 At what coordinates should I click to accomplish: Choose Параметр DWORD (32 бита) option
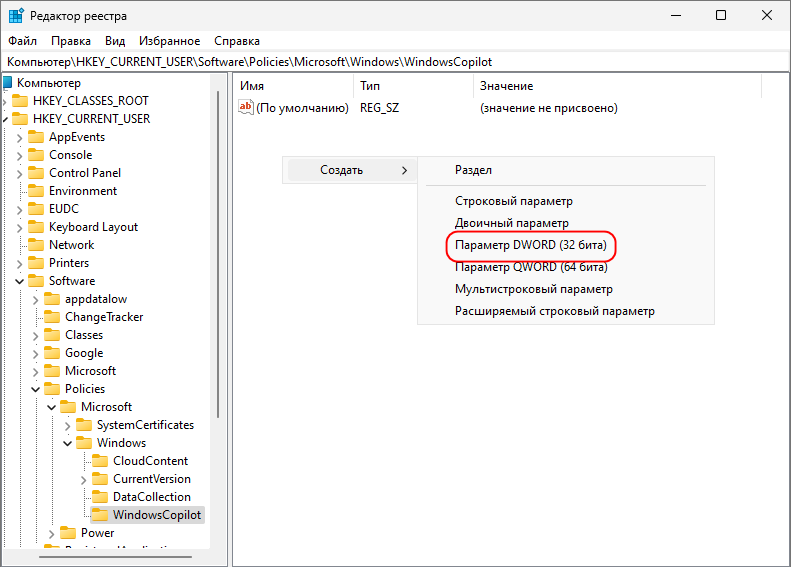point(530,245)
